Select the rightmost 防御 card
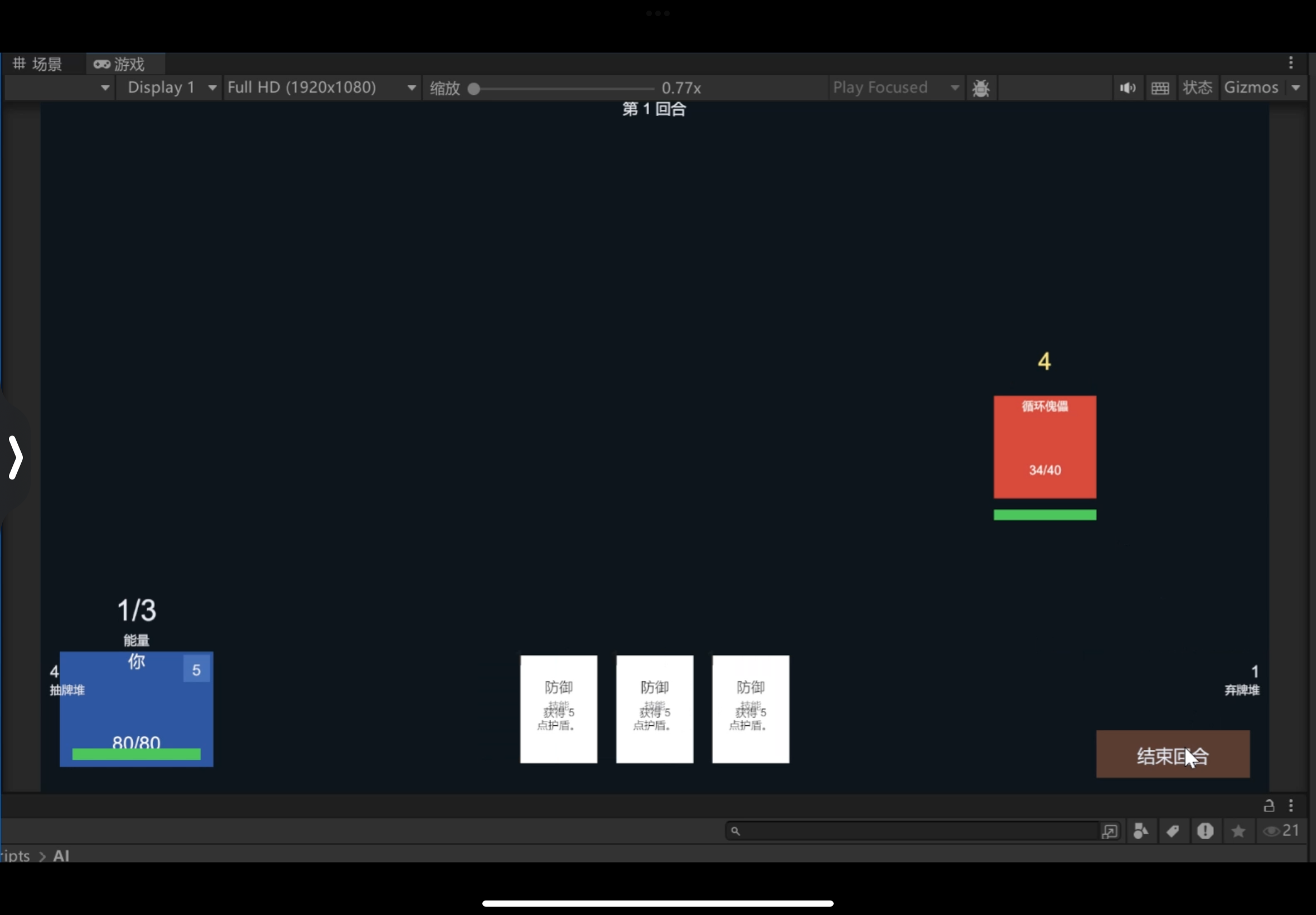Image resolution: width=1316 pixels, height=915 pixels. tap(751, 709)
